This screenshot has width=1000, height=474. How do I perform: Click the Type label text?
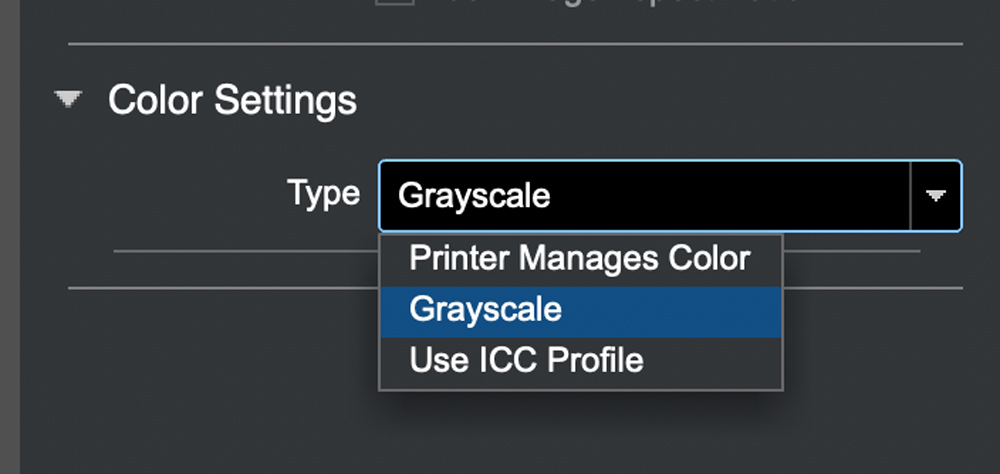(x=323, y=192)
